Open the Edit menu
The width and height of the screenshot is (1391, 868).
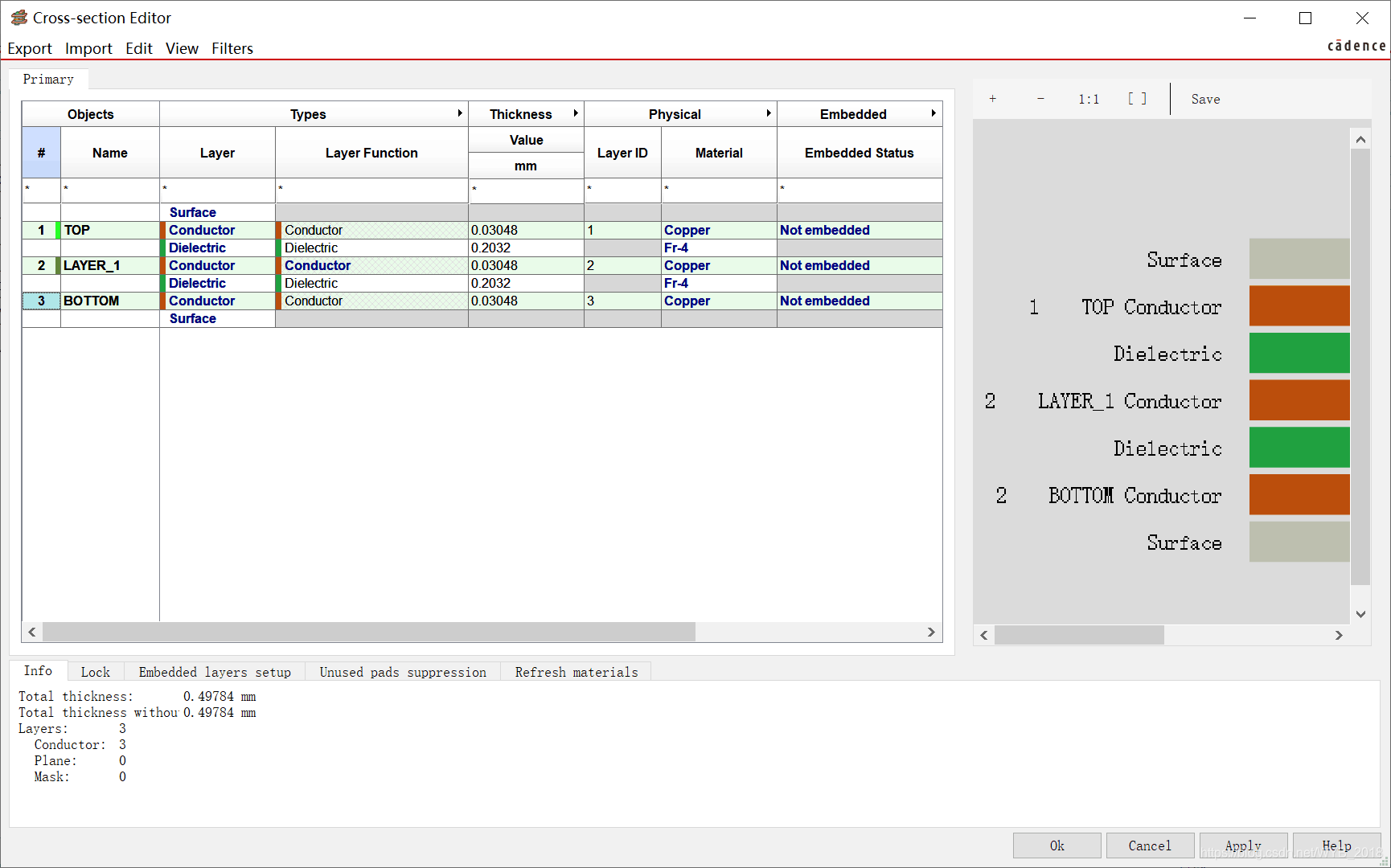[x=139, y=48]
